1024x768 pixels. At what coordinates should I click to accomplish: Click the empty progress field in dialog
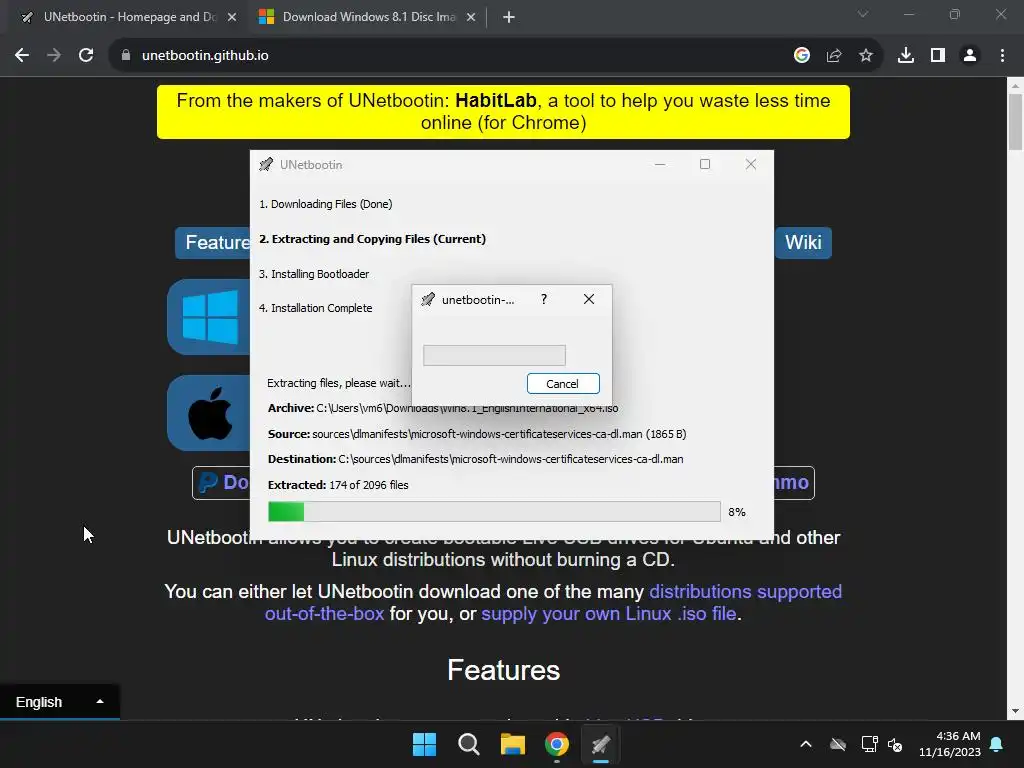pos(494,355)
